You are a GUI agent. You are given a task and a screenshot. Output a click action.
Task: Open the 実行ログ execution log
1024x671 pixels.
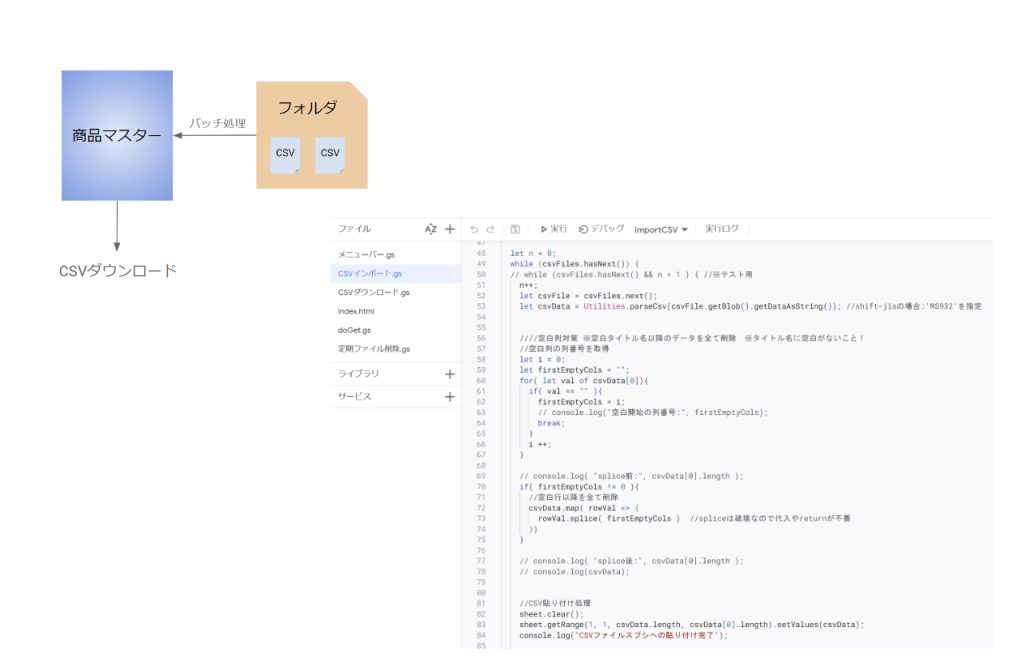[722, 229]
